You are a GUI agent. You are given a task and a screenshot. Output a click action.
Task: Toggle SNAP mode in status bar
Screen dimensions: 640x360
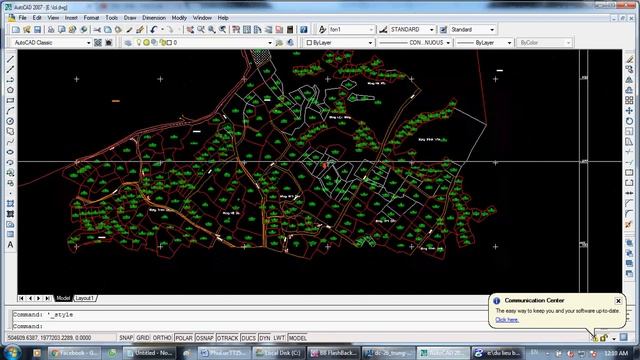pos(126,338)
